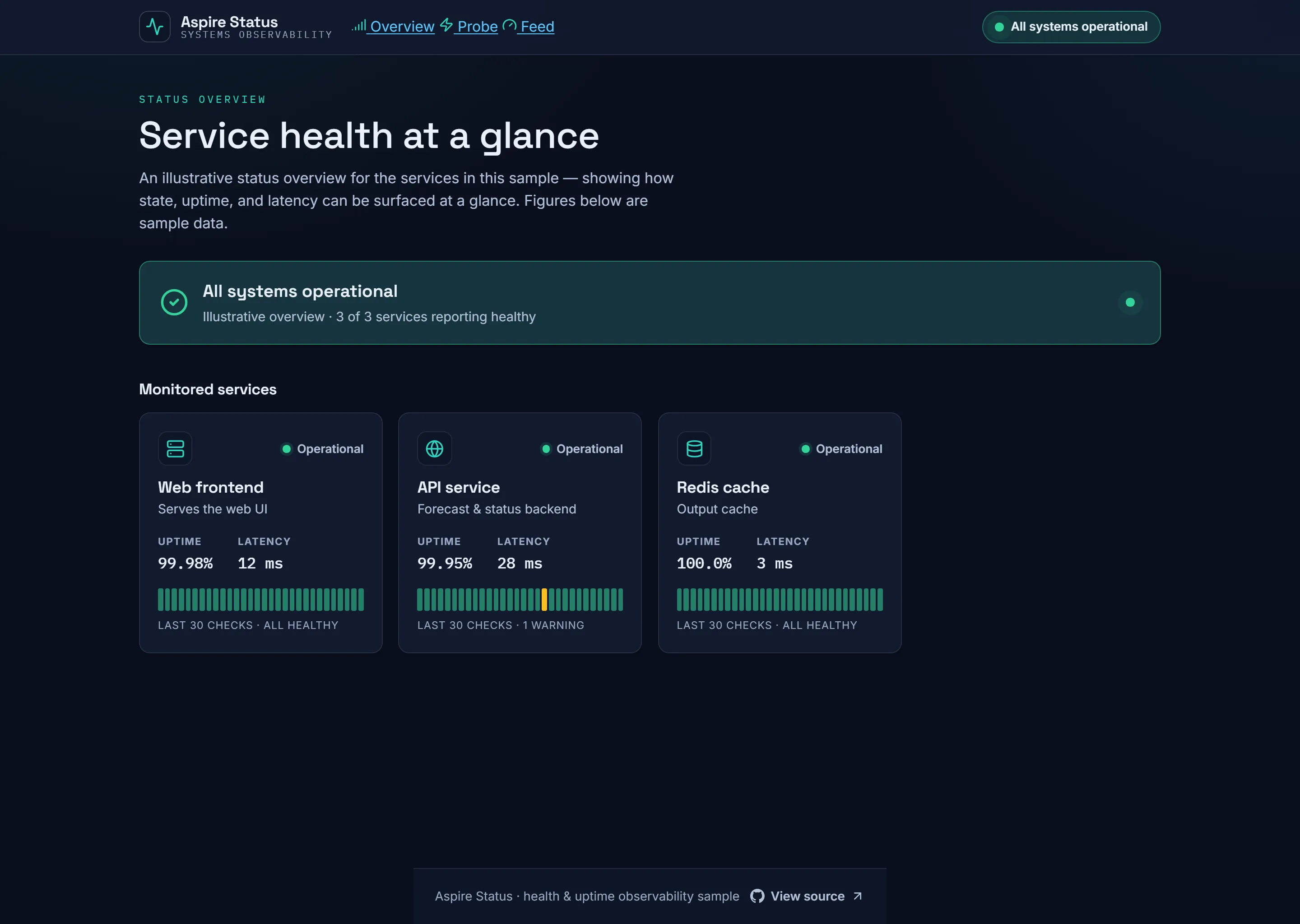Click Redis cache 'Last 30 checks · all healthy'
1300x924 pixels.
(766, 625)
